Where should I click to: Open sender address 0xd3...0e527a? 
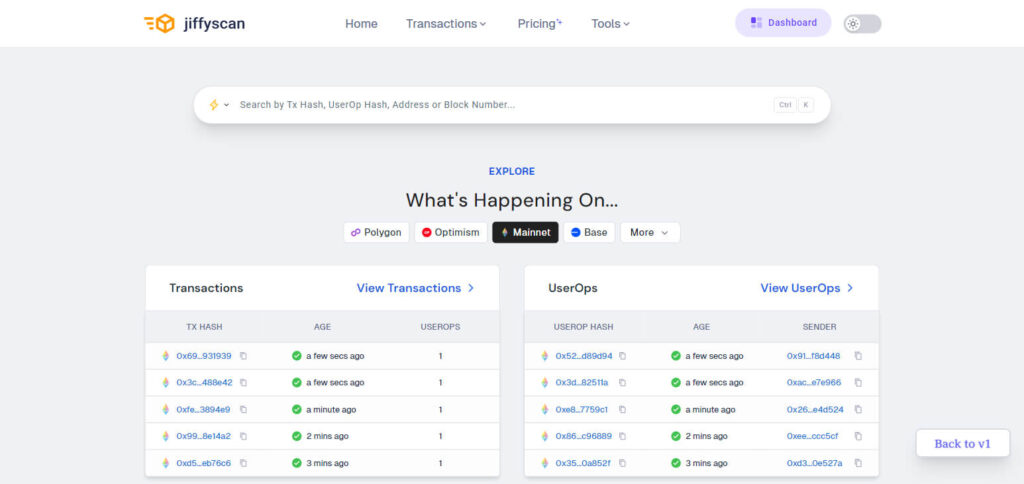[814, 463]
